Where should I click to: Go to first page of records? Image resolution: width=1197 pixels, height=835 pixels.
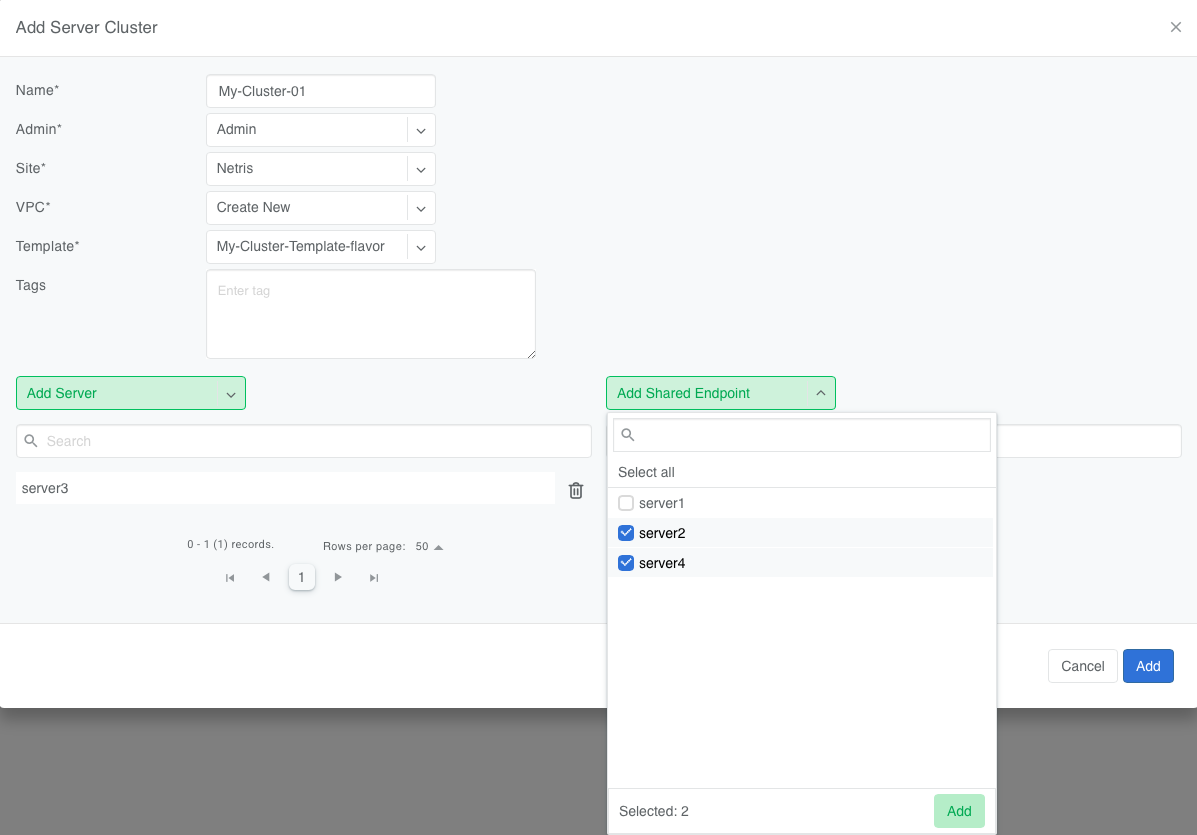coord(230,578)
